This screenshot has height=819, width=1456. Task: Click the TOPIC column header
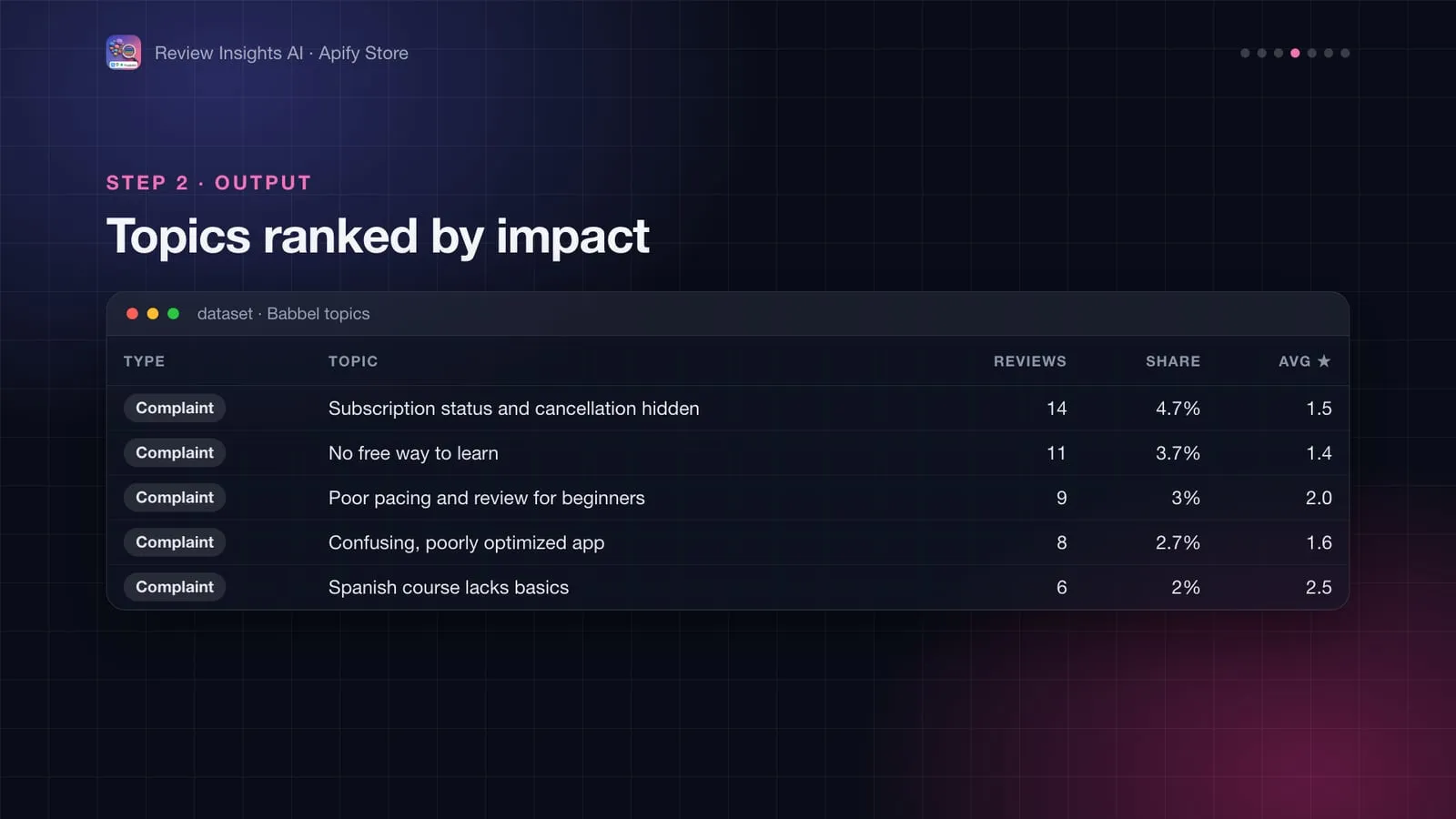pyautogui.click(x=353, y=361)
